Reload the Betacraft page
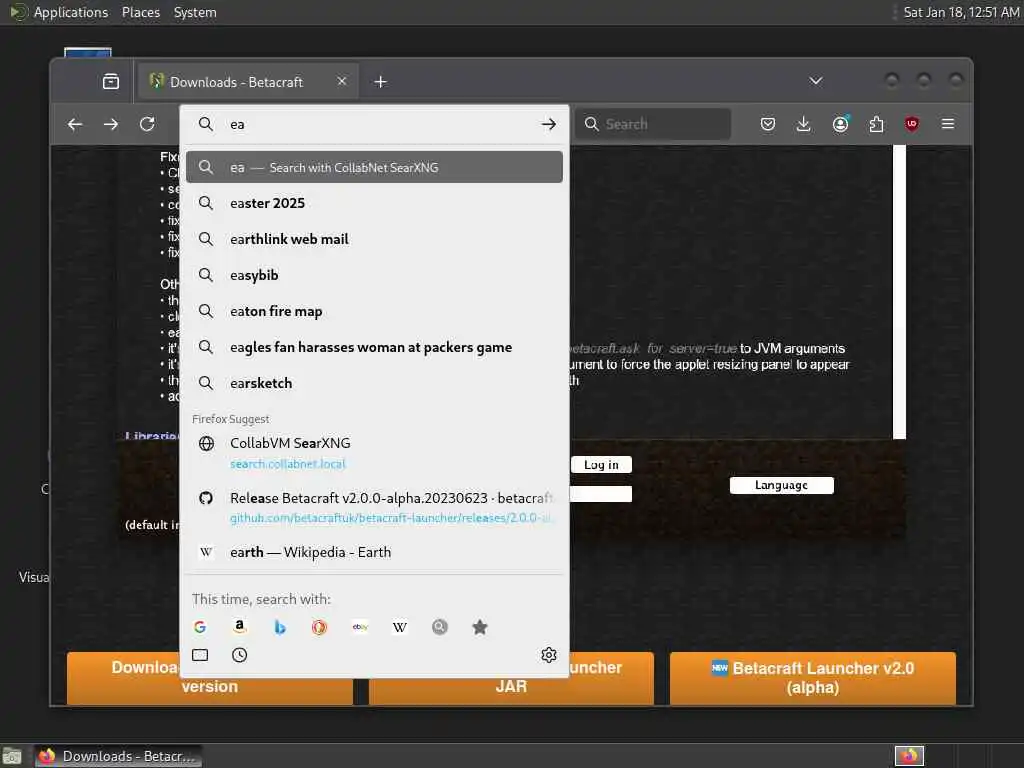Image resolution: width=1024 pixels, height=768 pixels. tap(148, 124)
